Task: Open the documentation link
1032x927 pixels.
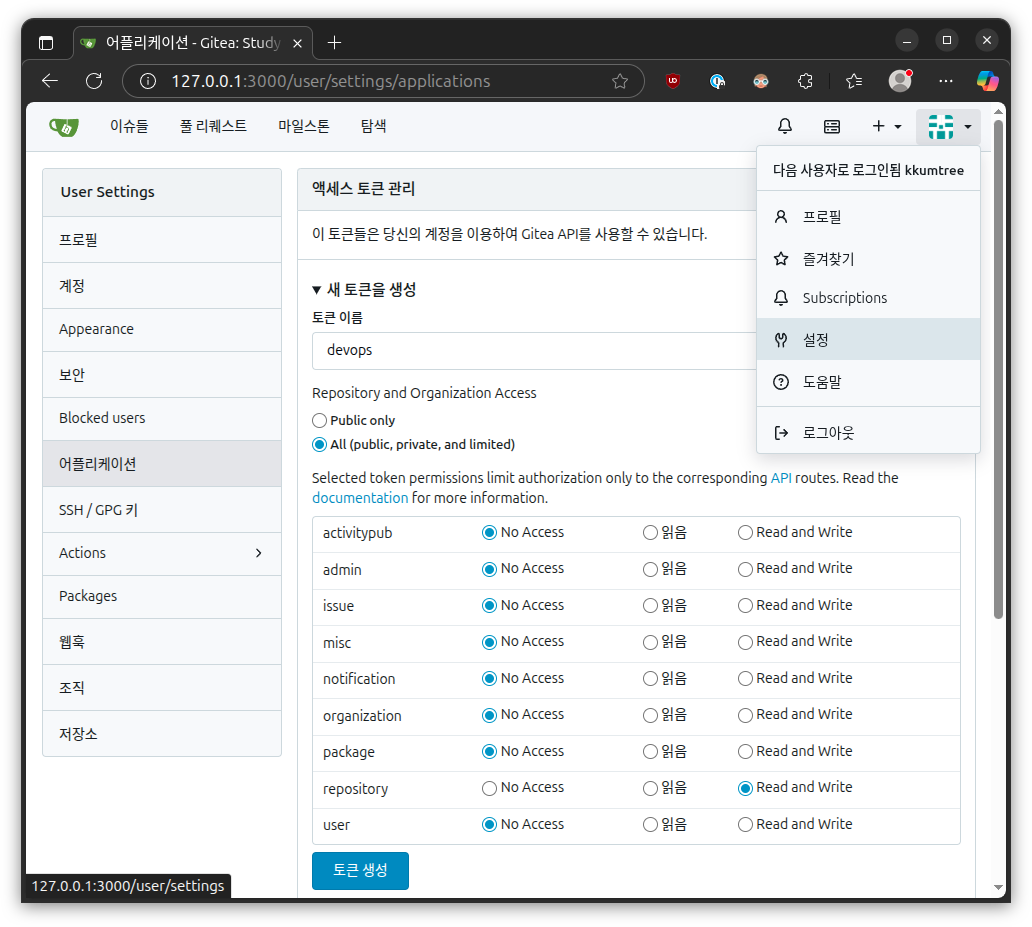Action: tap(360, 498)
